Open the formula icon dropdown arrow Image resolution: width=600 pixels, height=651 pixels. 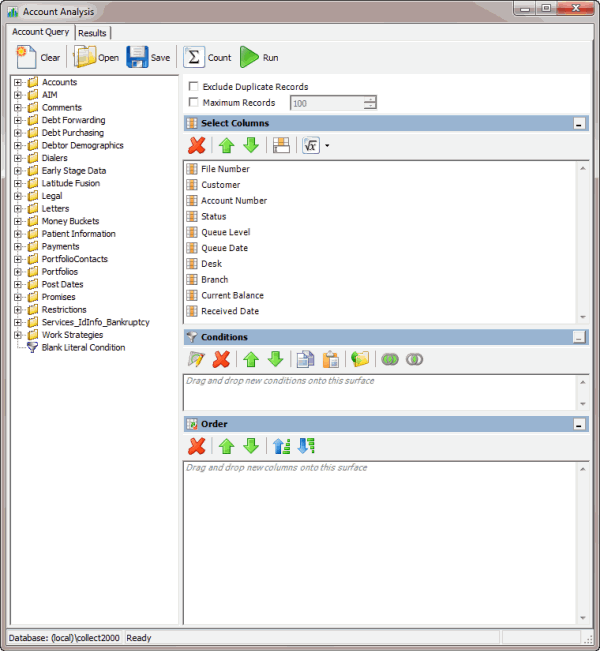click(327, 146)
